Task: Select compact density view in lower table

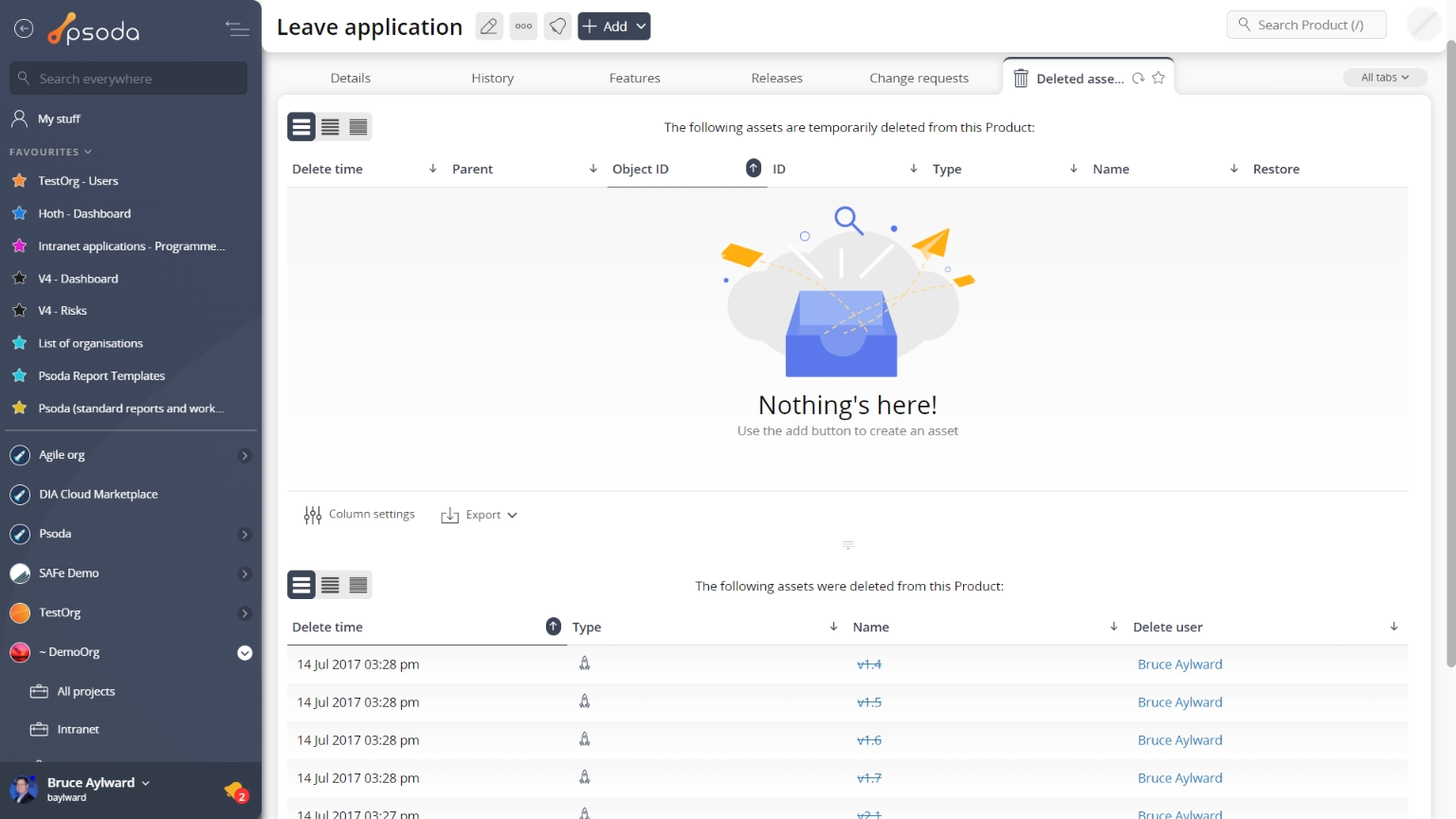Action: click(358, 585)
